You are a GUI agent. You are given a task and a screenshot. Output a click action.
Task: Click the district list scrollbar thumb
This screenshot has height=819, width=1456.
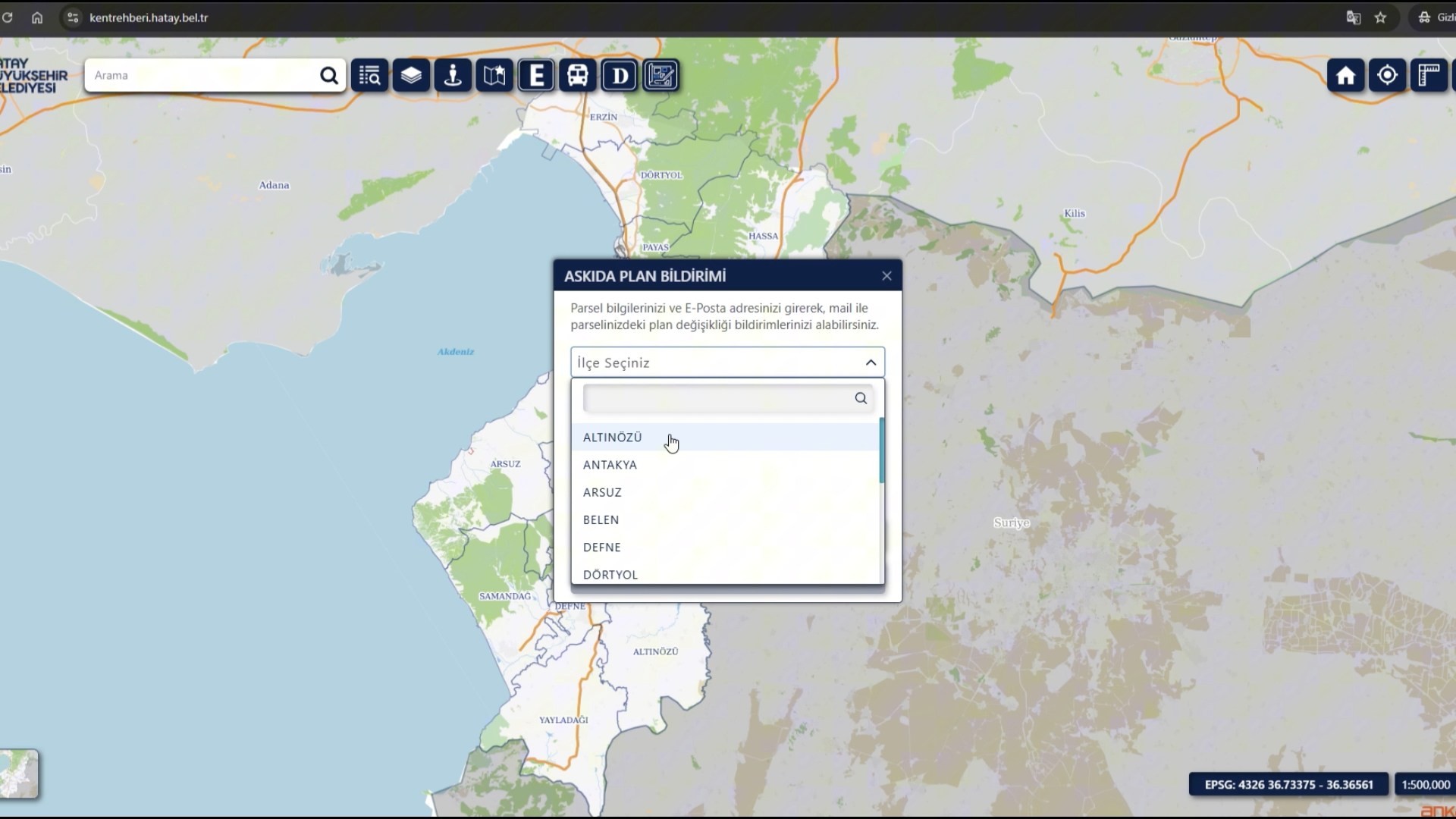(882, 450)
